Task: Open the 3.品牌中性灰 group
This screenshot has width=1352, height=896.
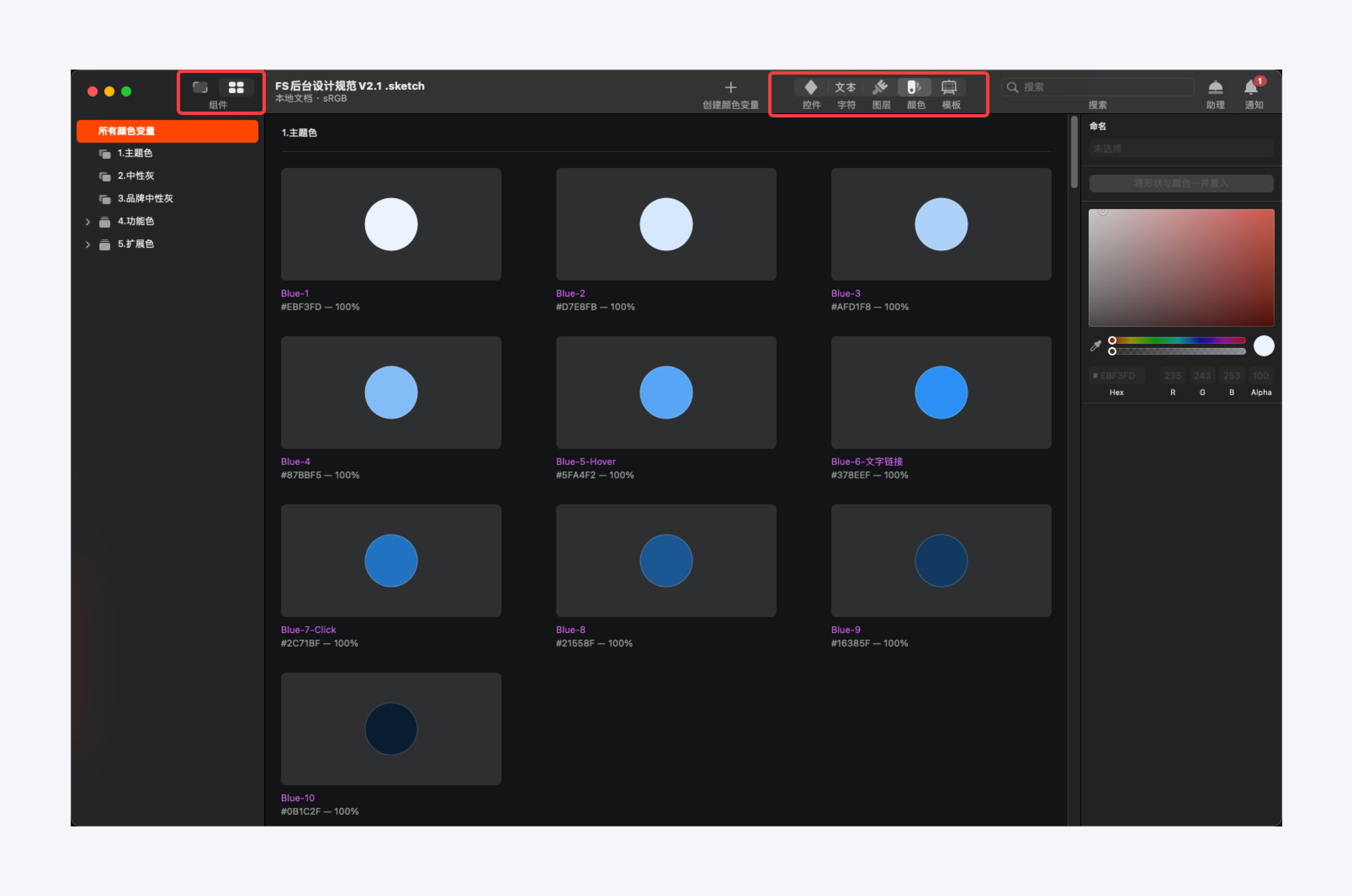Action: pyautogui.click(x=145, y=198)
